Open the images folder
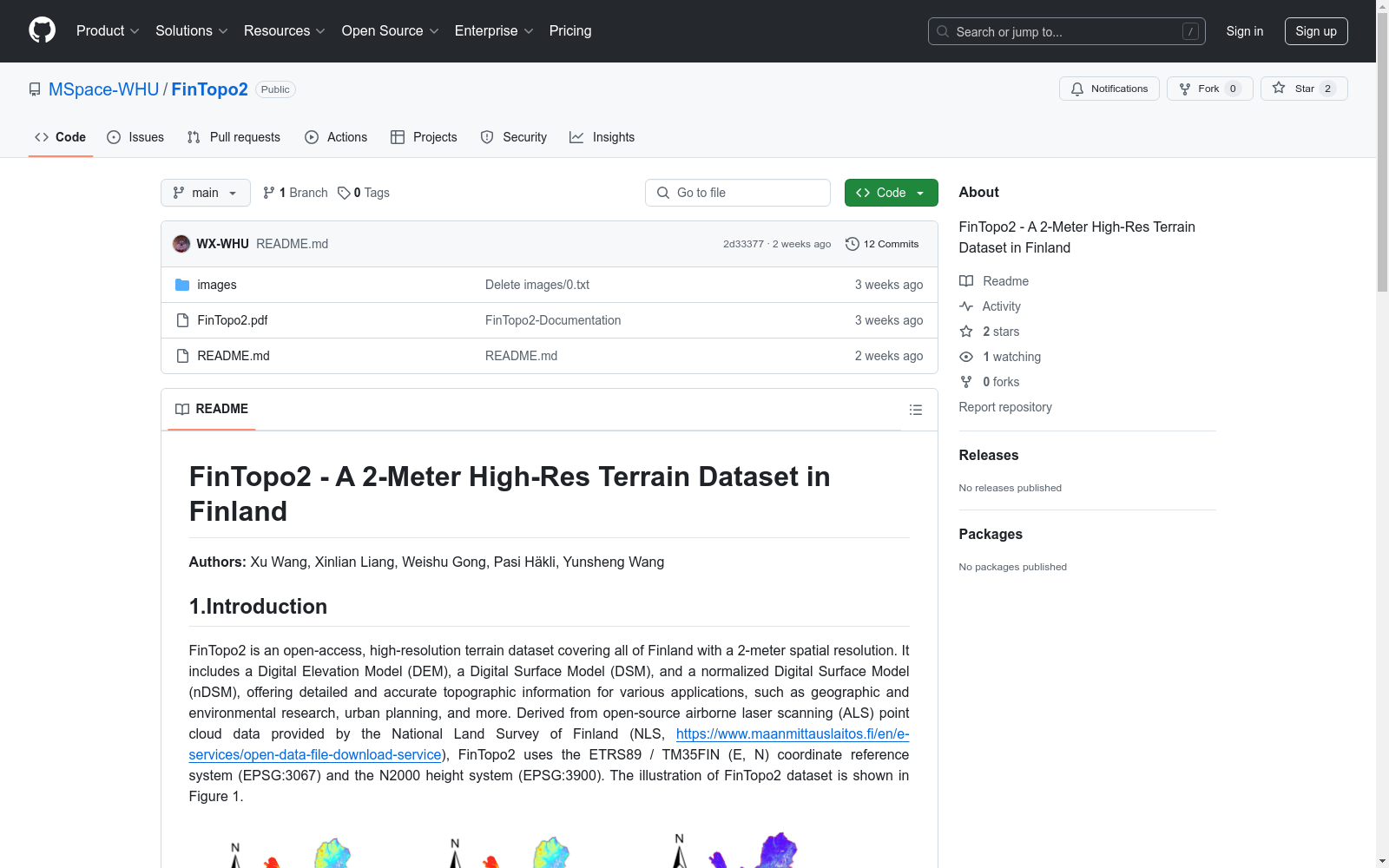 217,285
